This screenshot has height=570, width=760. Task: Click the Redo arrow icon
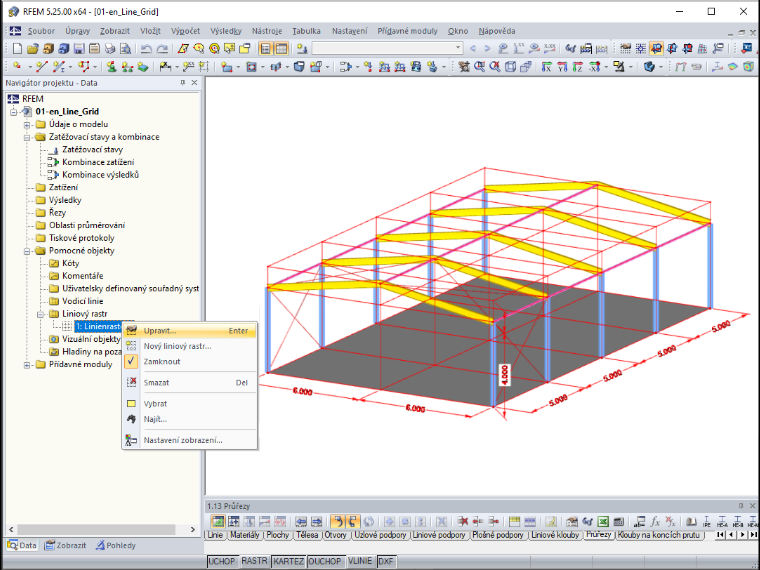click(x=162, y=48)
